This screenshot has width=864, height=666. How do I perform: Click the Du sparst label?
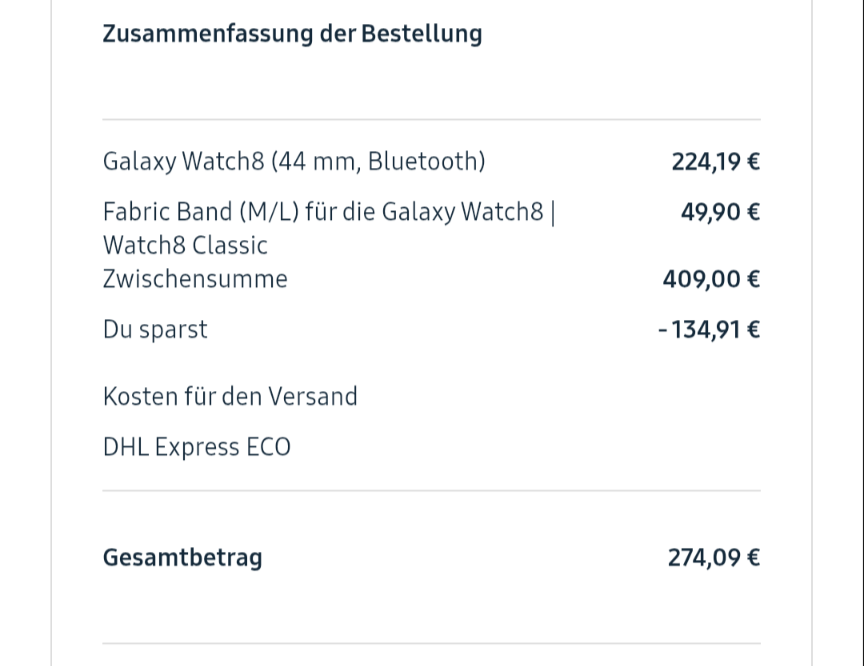pos(155,329)
